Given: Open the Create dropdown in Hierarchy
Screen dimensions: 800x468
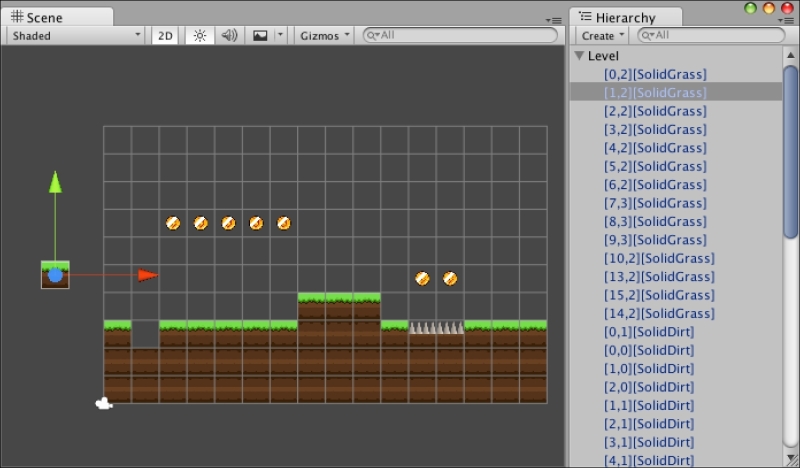Looking at the screenshot, I should coord(603,35).
